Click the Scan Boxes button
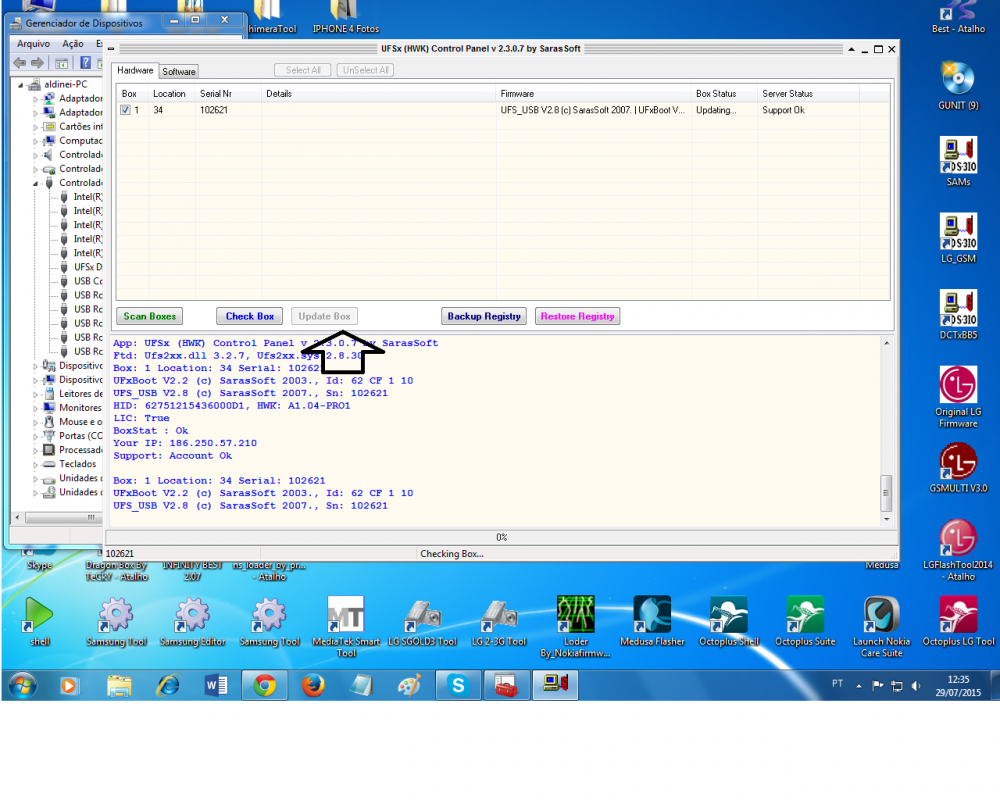Image resolution: width=1000 pixels, height=800 pixels. tap(150, 316)
